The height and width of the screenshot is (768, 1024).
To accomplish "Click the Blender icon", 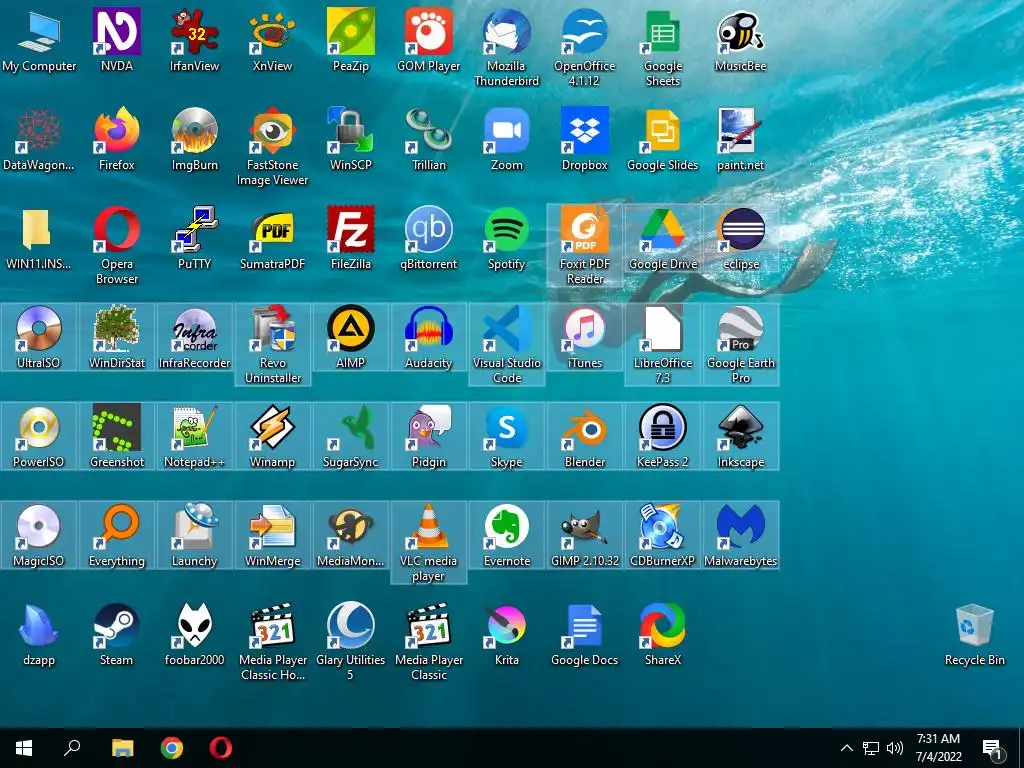I will 584,436.
